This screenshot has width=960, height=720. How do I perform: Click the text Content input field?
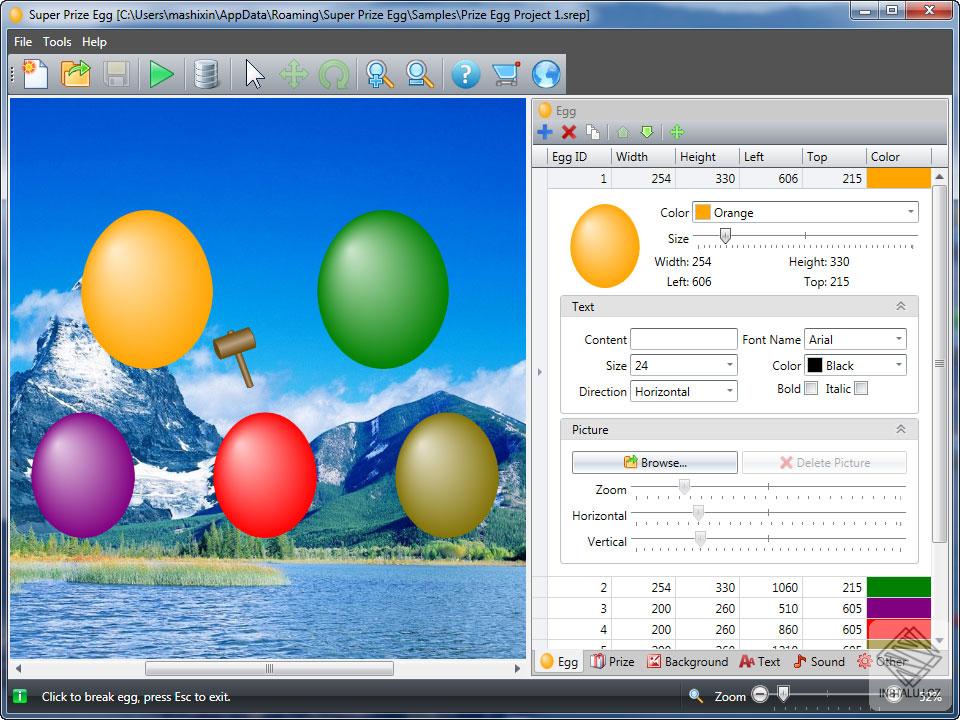[683, 340]
